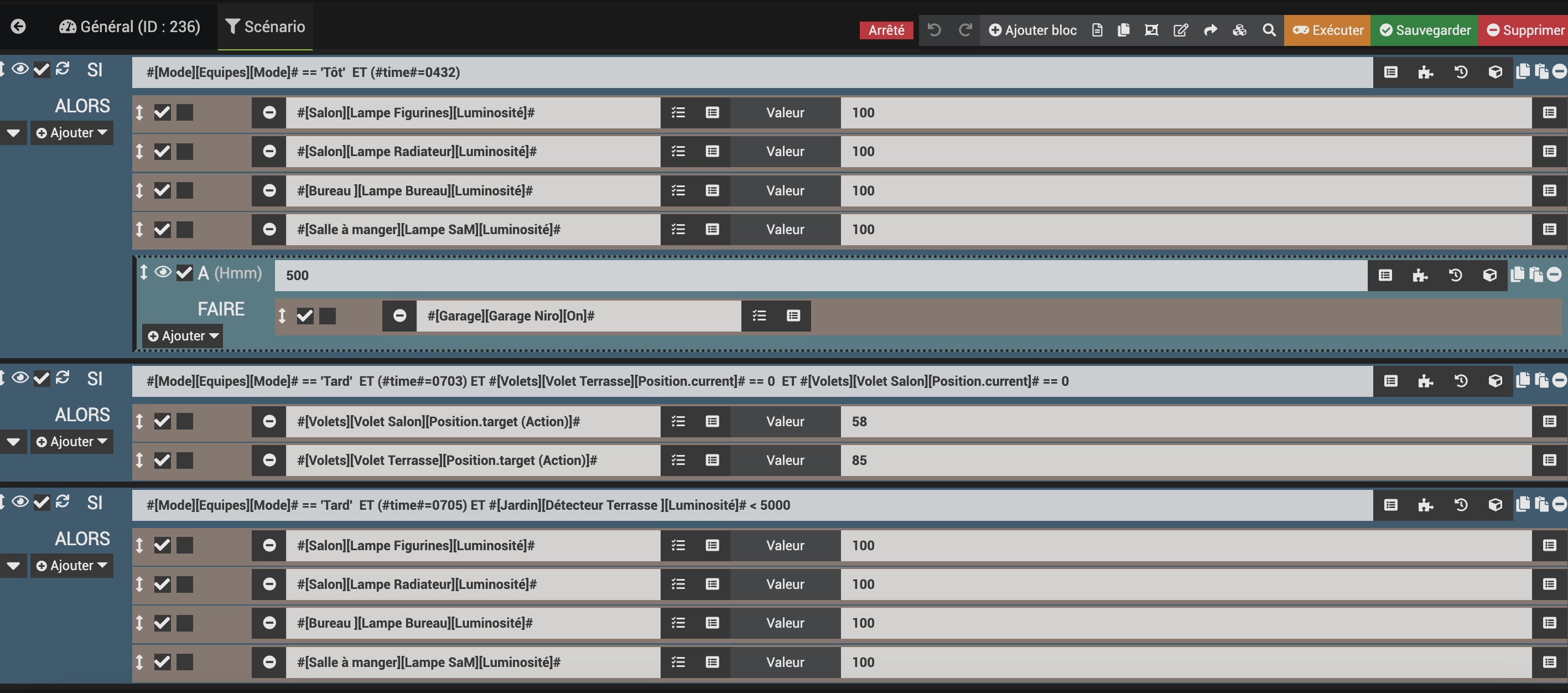
Task: Toggle the eye icon of the A (Hmm) block
Action: pos(163,272)
